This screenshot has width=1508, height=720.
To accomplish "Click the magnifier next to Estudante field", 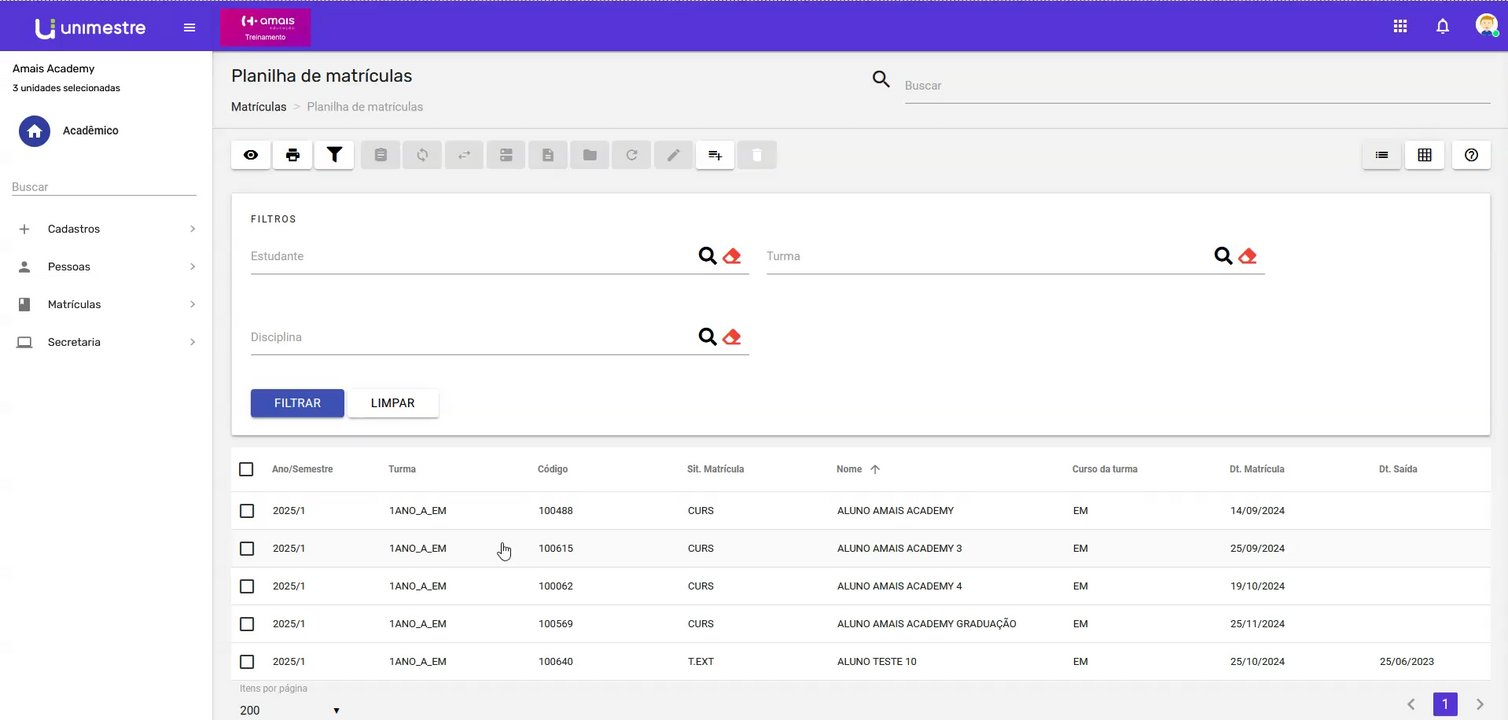I will [x=707, y=256].
